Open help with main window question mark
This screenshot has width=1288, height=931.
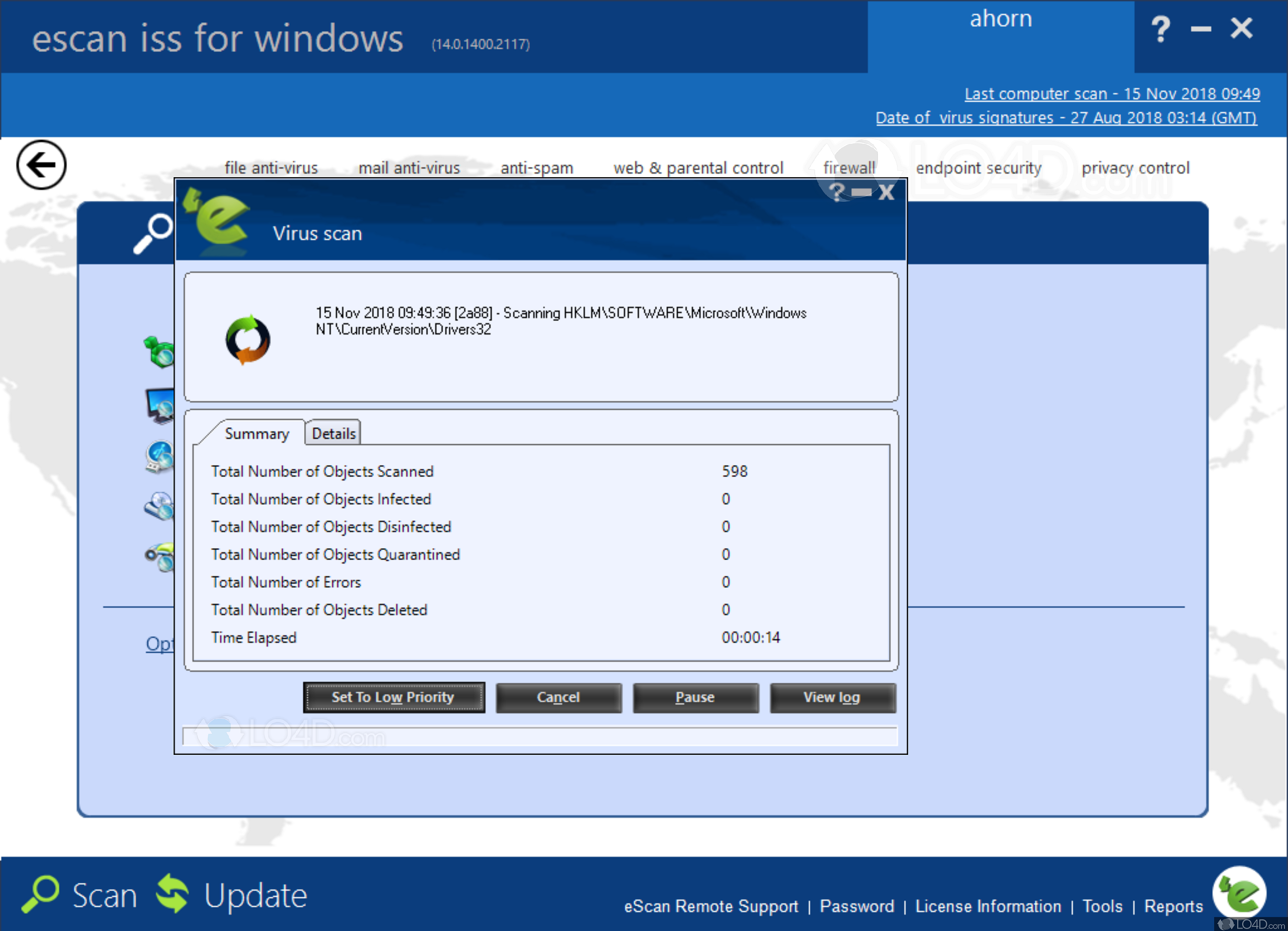(1160, 28)
